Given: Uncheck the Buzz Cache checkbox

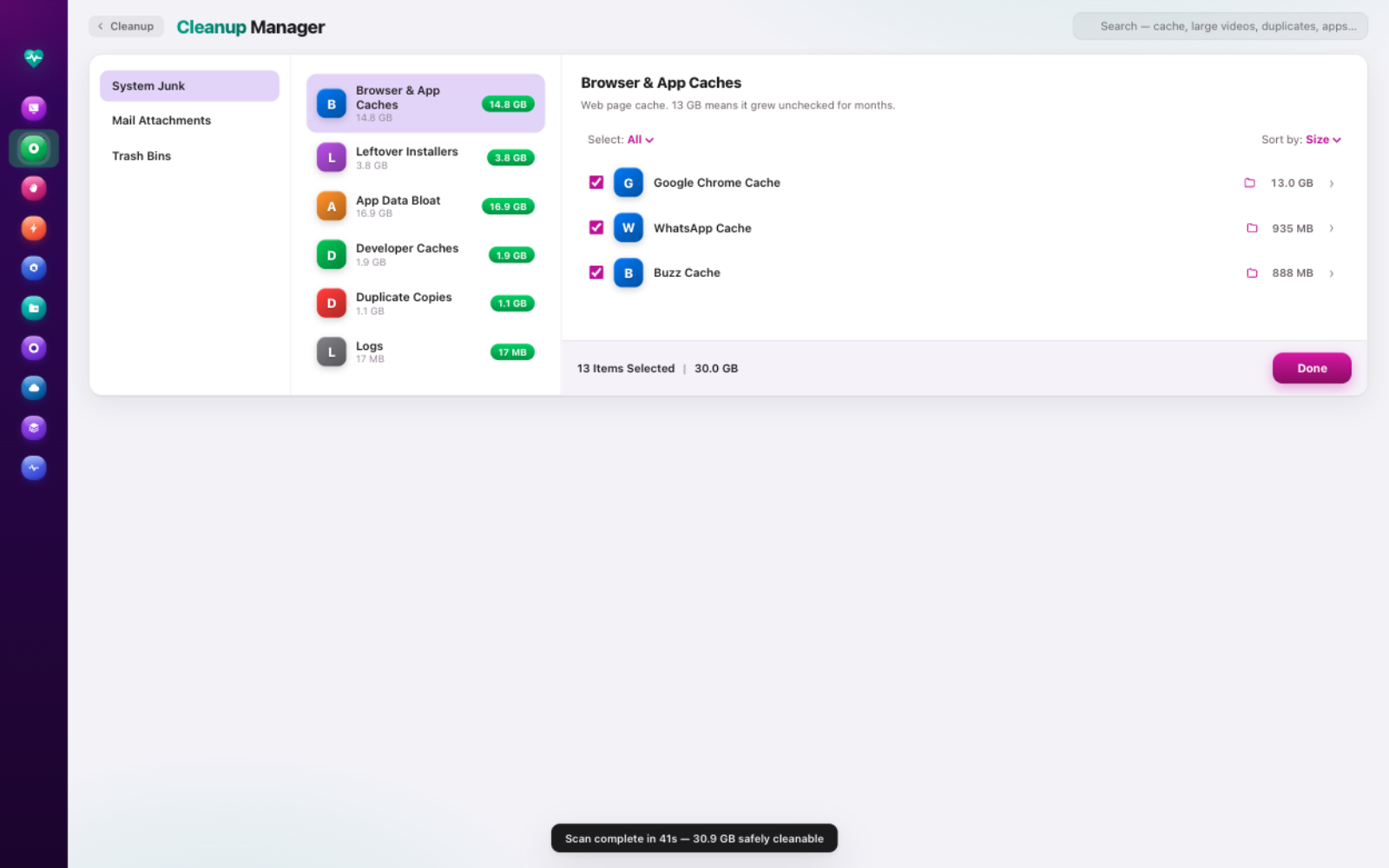Looking at the screenshot, I should tap(596, 273).
